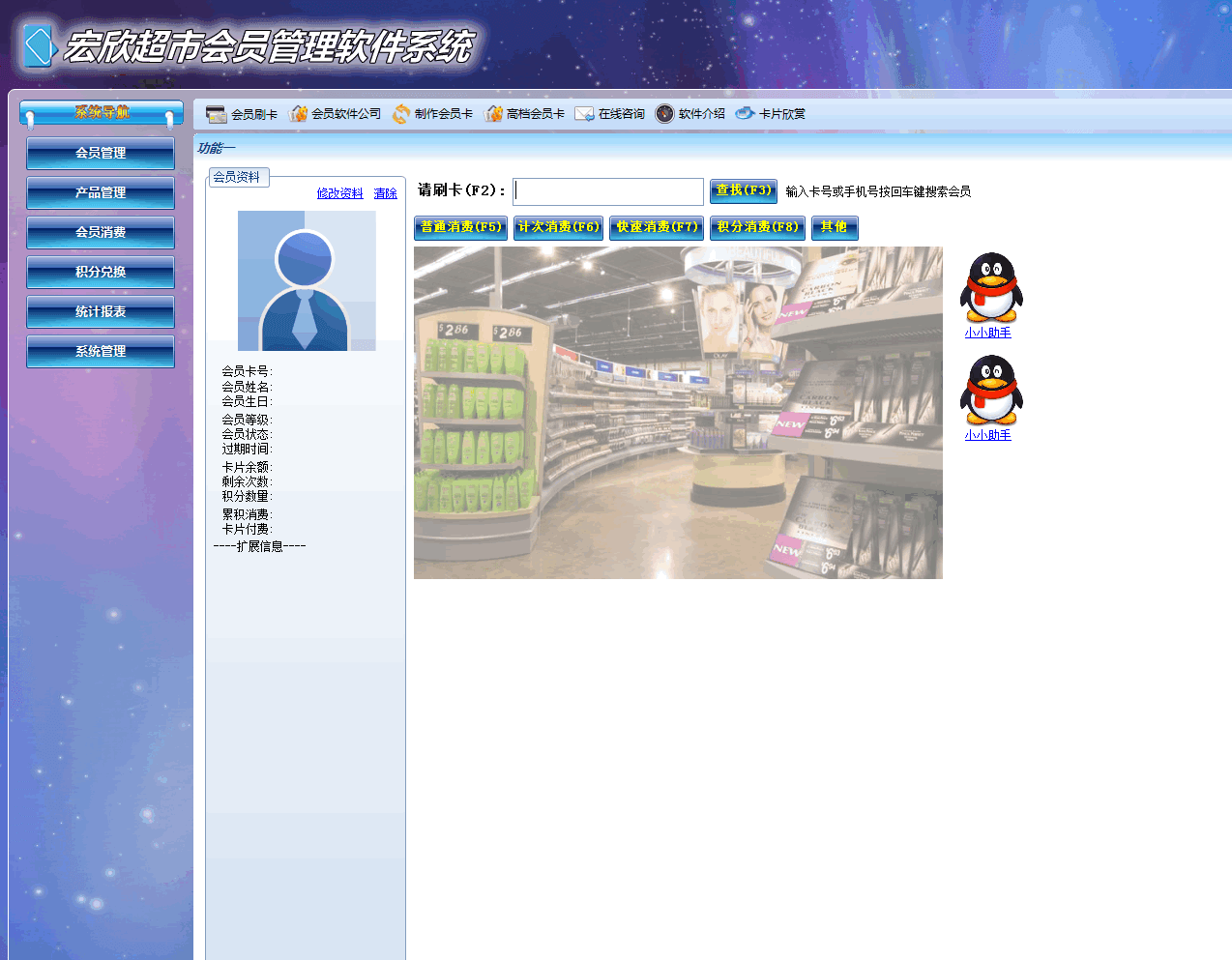Image resolution: width=1232 pixels, height=960 pixels.
Task: Click the 清除 link in member panel
Action: point(385,193)
